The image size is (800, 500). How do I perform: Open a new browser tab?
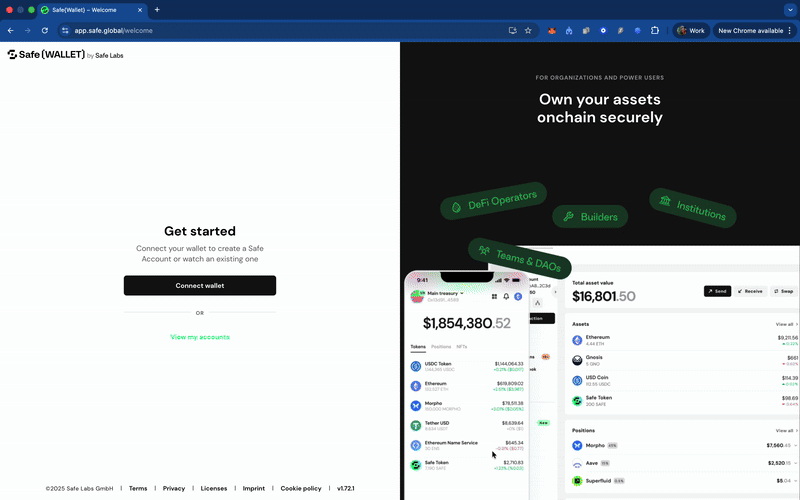157,10
